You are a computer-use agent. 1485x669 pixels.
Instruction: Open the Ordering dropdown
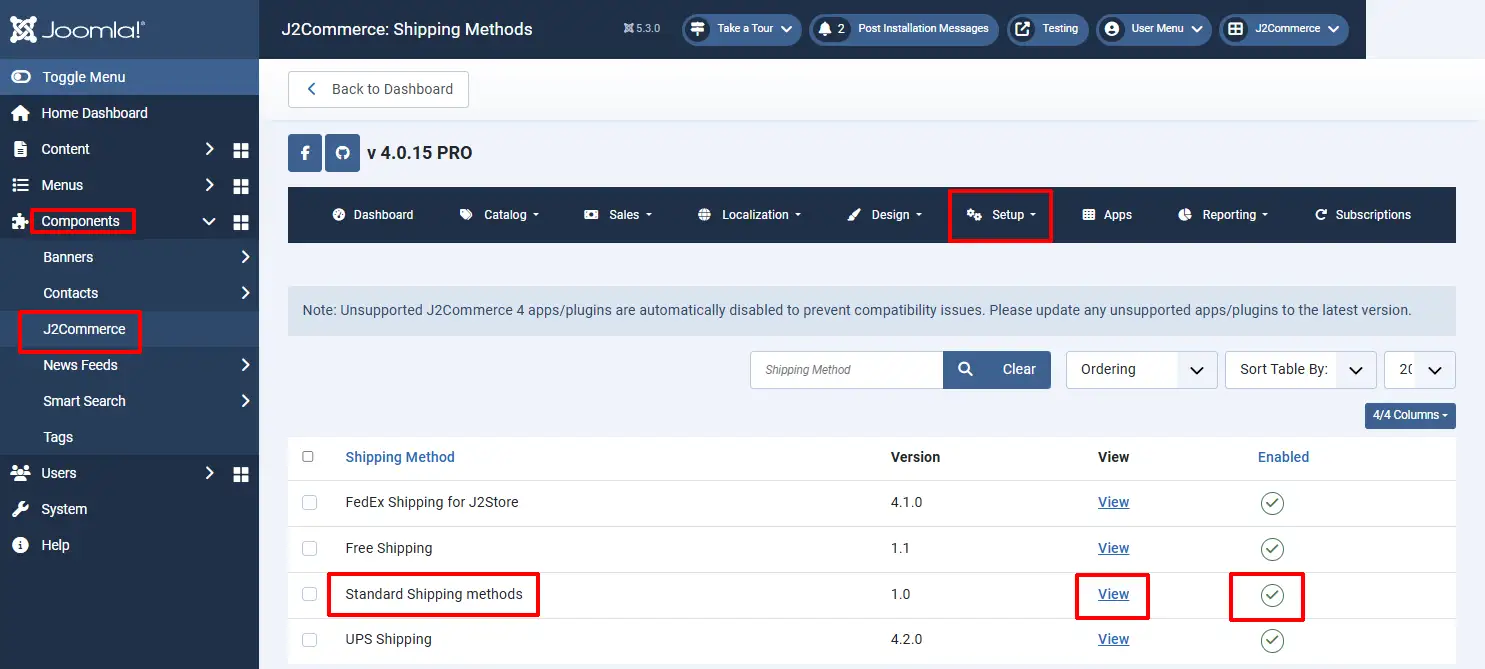[x=1141, y=370]
